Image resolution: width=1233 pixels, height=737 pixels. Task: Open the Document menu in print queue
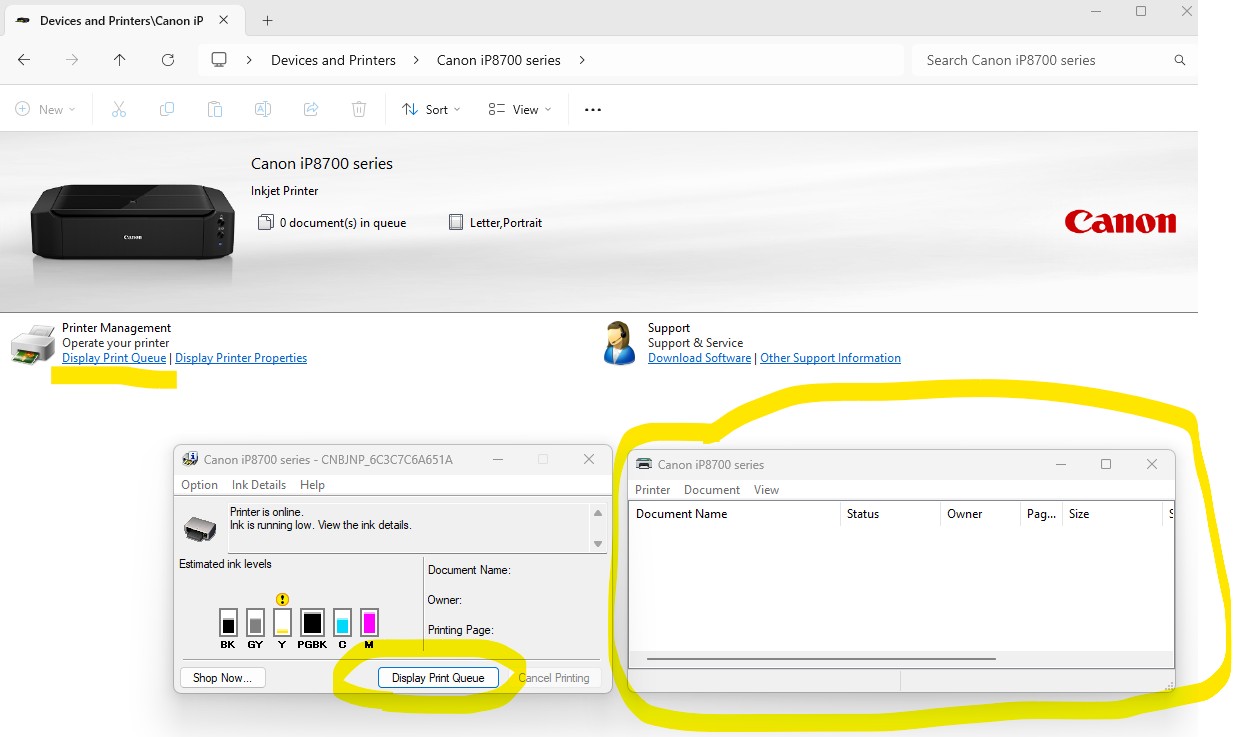coord(711,490)
